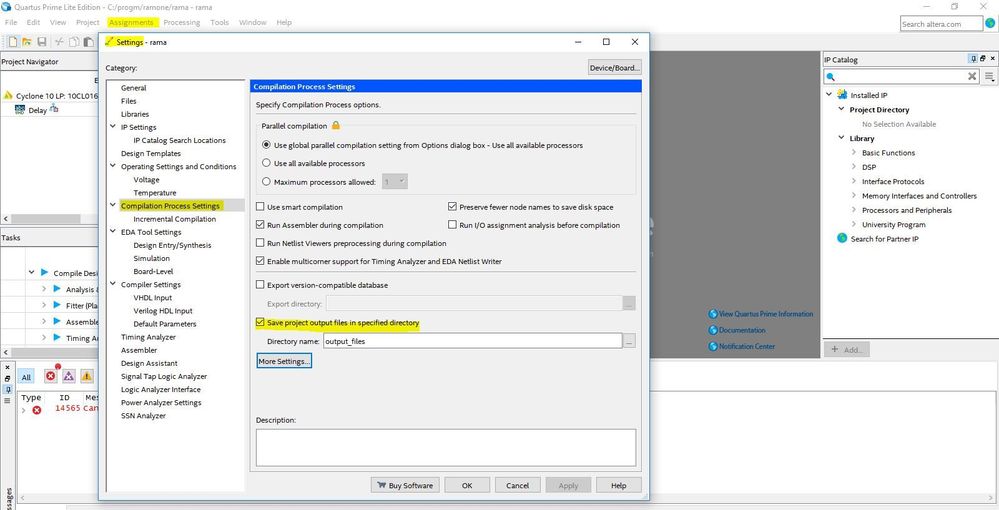Click the altera.com globe search icon
This screenshot has width=999, height=510.
tap(991, 24)
